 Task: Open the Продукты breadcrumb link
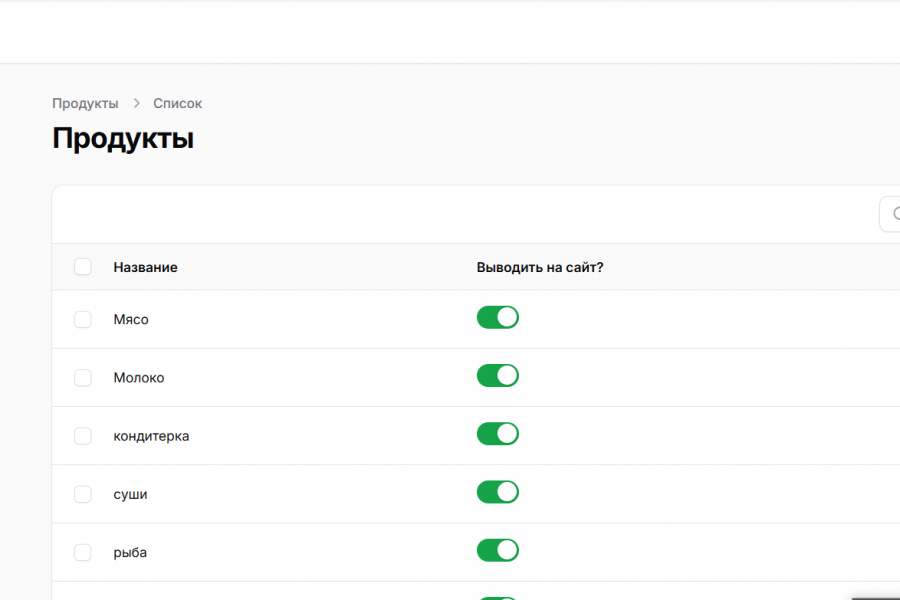[85, 104]
